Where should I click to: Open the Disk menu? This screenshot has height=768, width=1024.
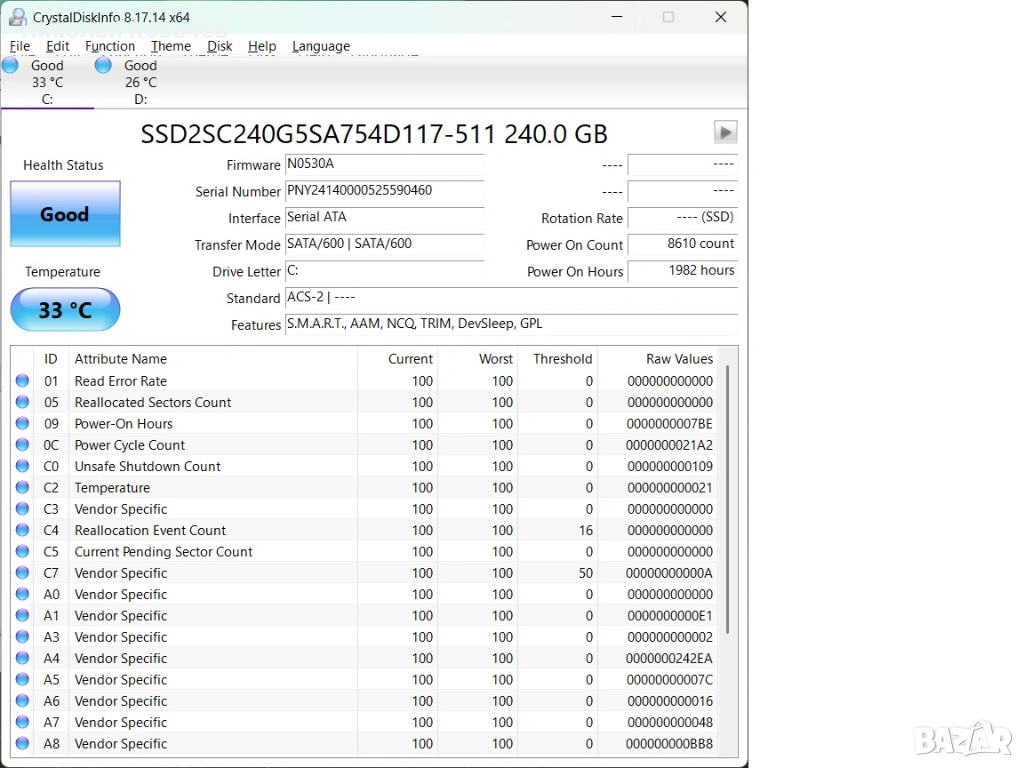coord(220,46)
